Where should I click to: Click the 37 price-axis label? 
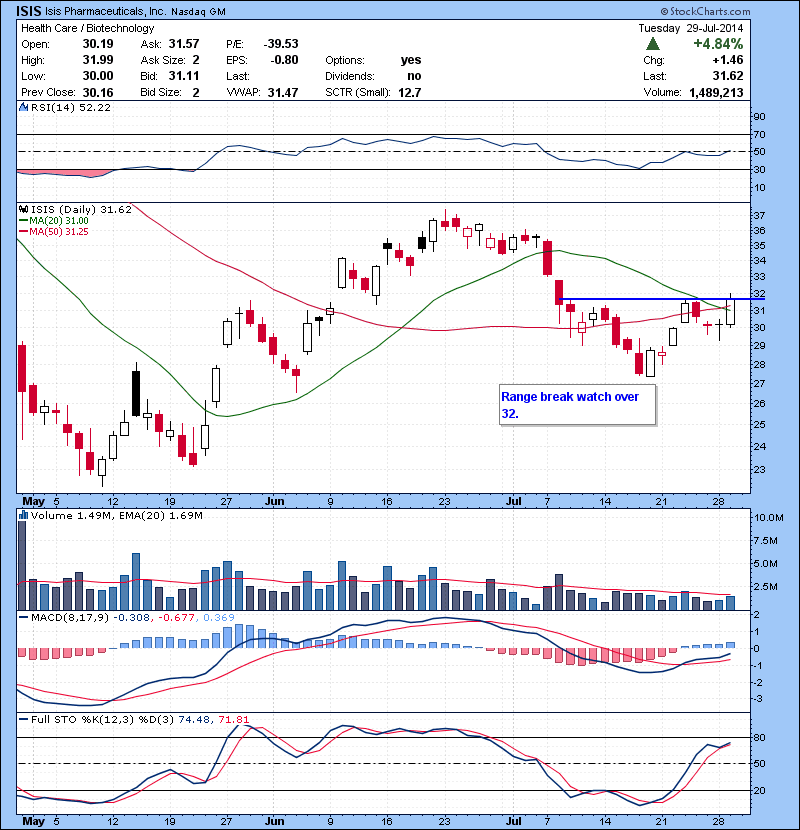(x=759, y=215)
